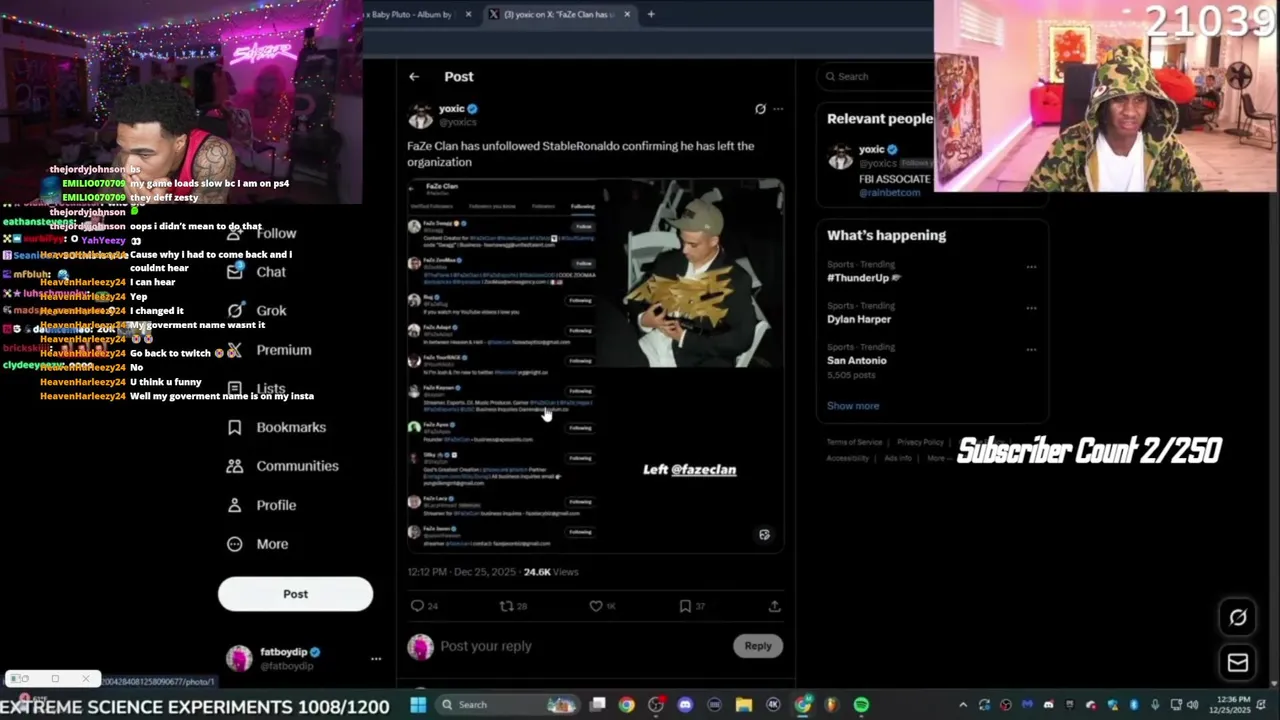1280x720 pixels.
Task: Open Grok in the X sidebar
Action: (257, 311)
